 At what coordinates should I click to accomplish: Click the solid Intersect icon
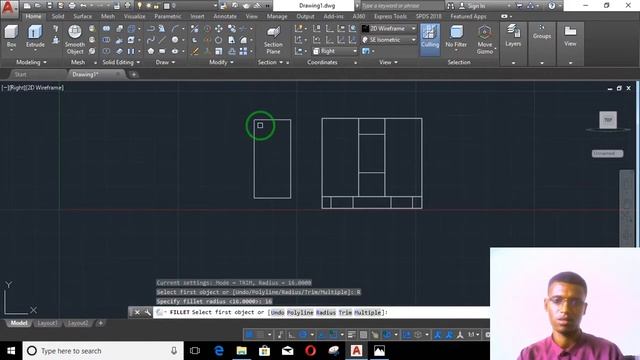coord(106,51)
